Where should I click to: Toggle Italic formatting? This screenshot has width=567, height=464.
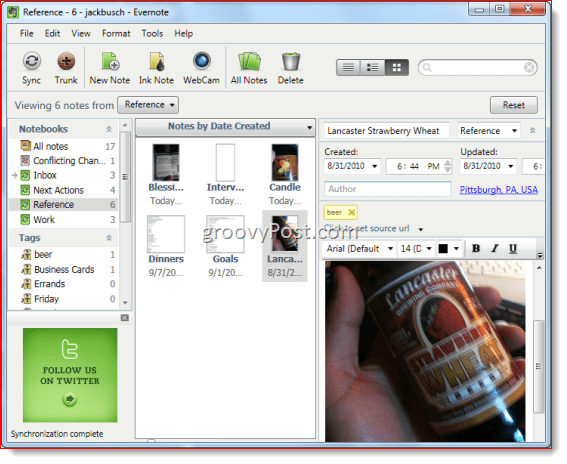coord(495,248)
